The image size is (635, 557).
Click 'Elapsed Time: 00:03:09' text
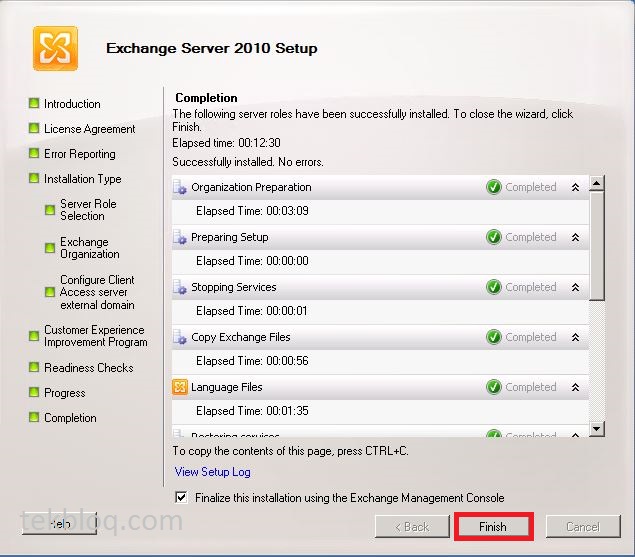pos(252,211)
